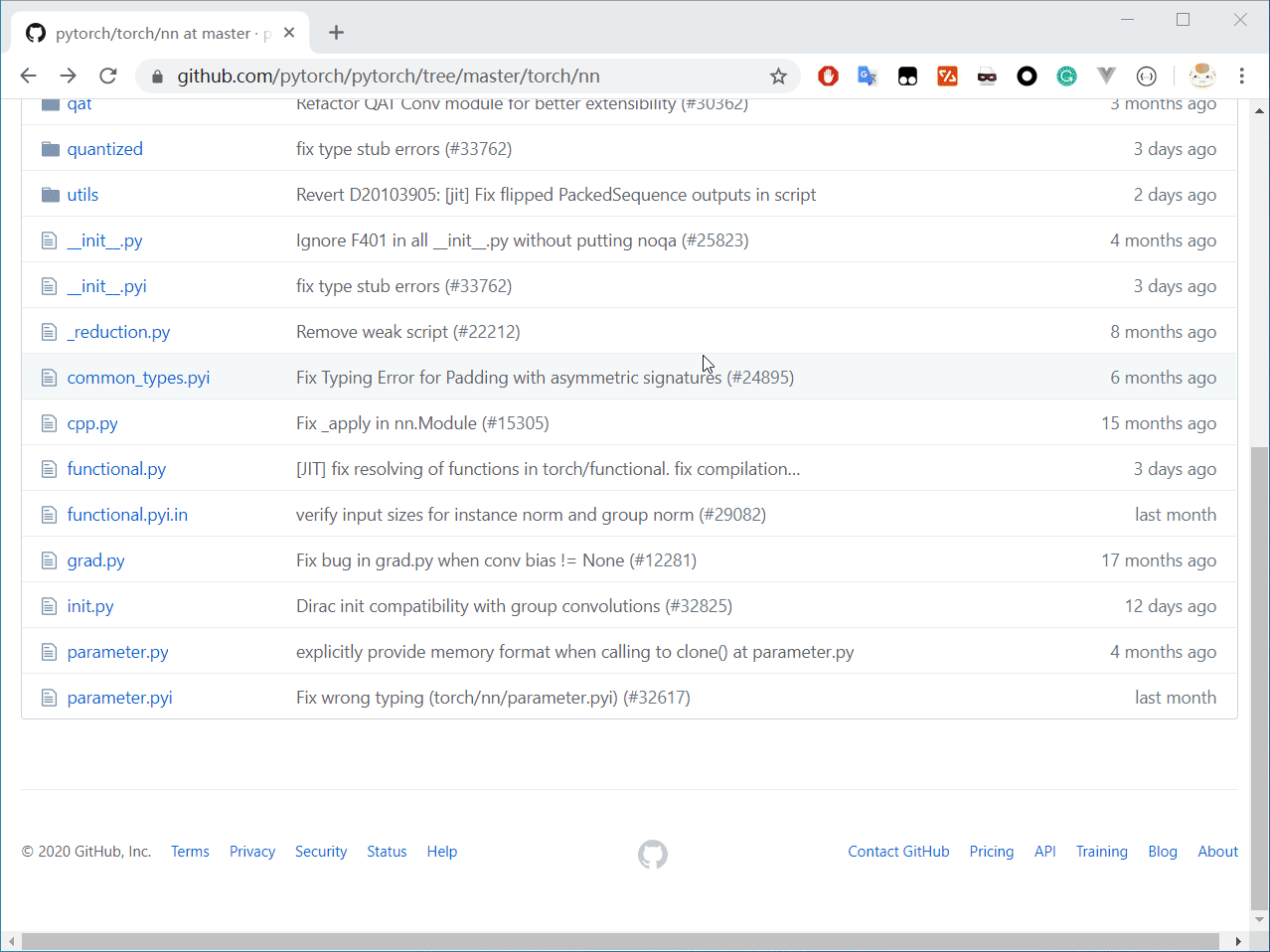Open the parameter.pyi file
Image resolution: width=1270 pixels, height=952 pixels.
(x=119, y=698)
